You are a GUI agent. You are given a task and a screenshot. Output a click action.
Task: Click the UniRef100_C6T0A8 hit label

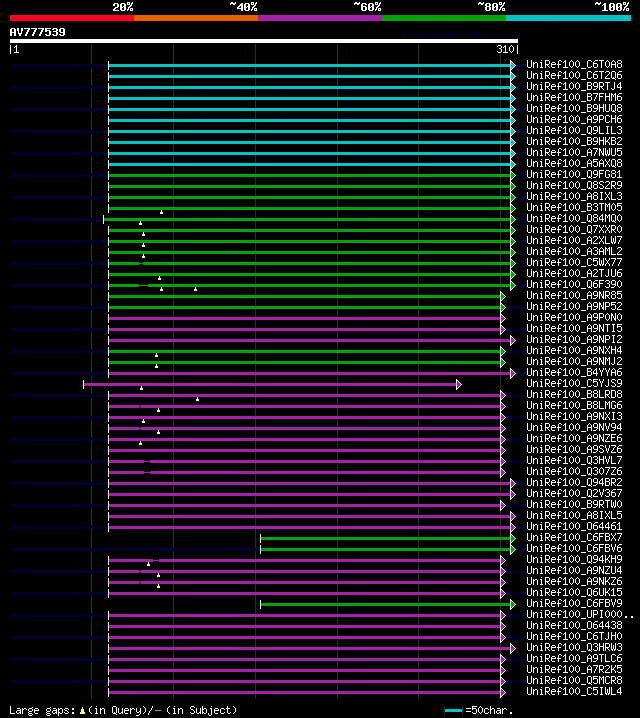point(574,65)
